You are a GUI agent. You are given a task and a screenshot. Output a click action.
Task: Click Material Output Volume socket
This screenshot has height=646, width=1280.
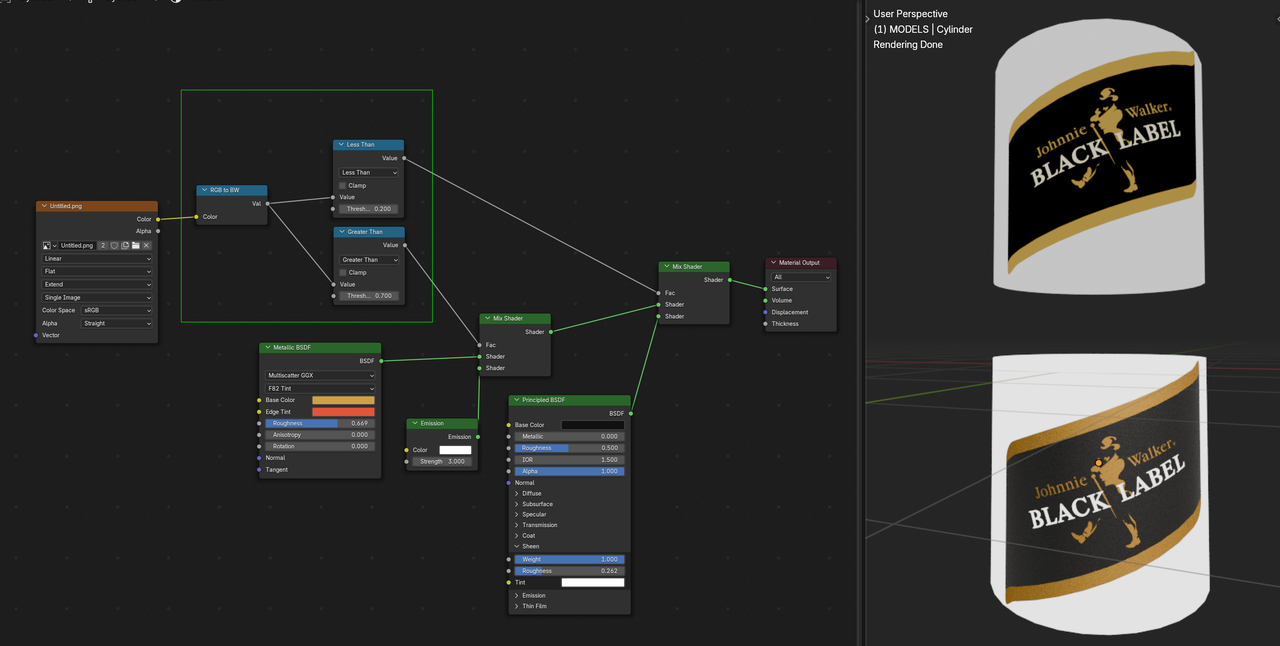766,300
